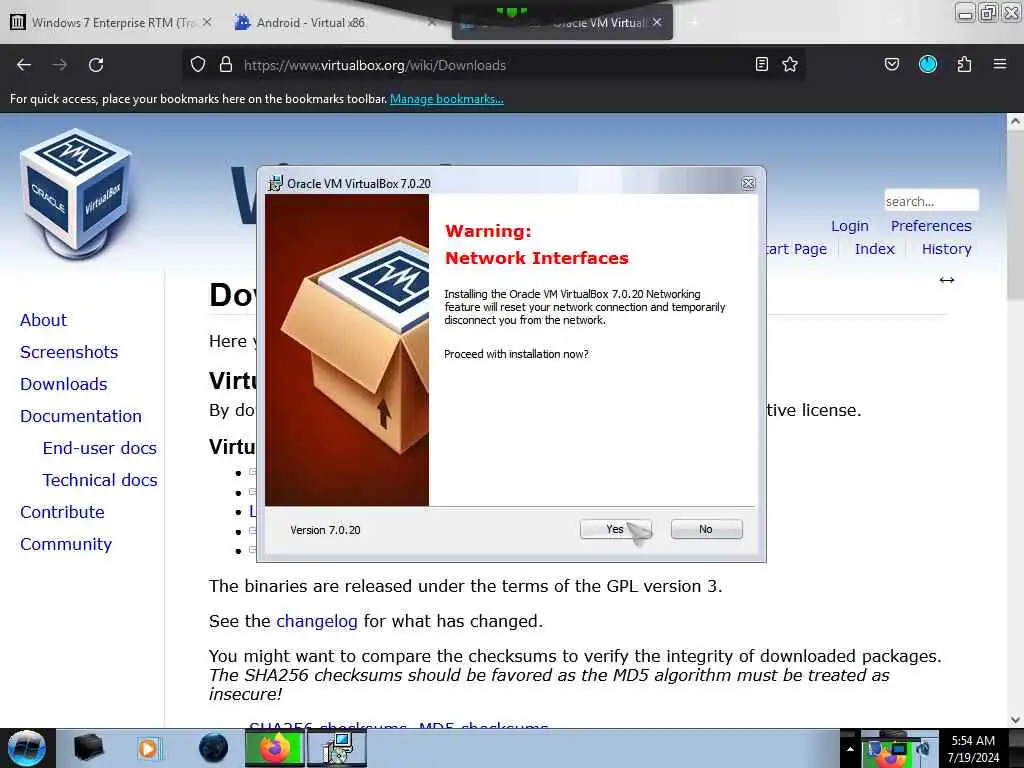The image size is (1024, 768).
Task: Click Yes to proceed with installation
Action: pos(615,529)
